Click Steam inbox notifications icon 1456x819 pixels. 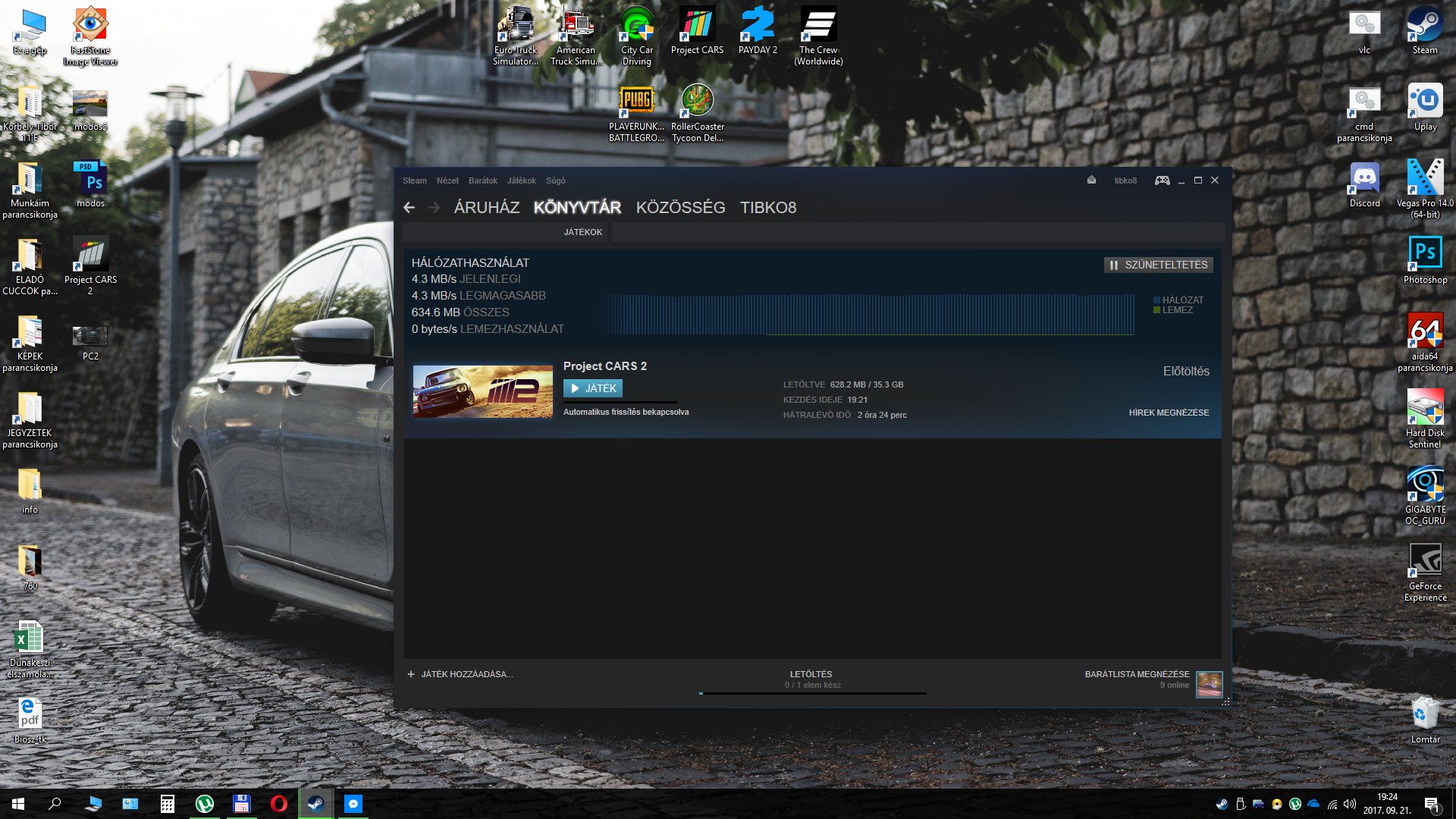tap(1091, 180)
